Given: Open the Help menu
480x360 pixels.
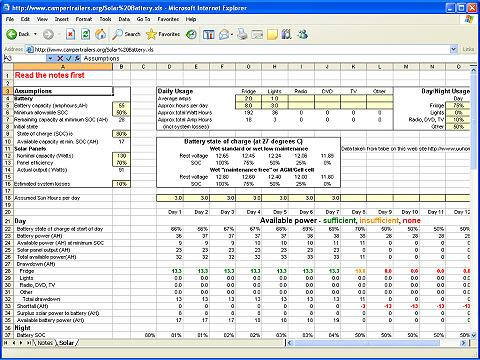Looking at the screenshot, I should pos(191,19).
